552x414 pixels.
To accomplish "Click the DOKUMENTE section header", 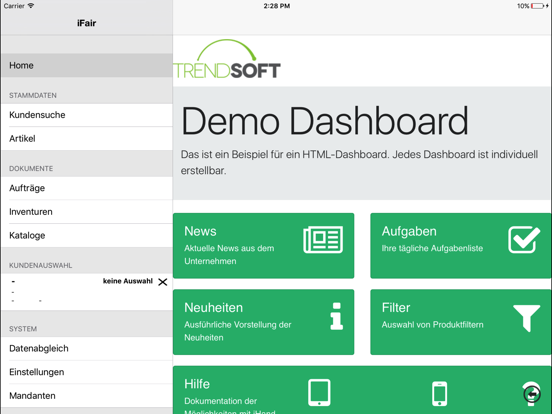I will point(31,169).
